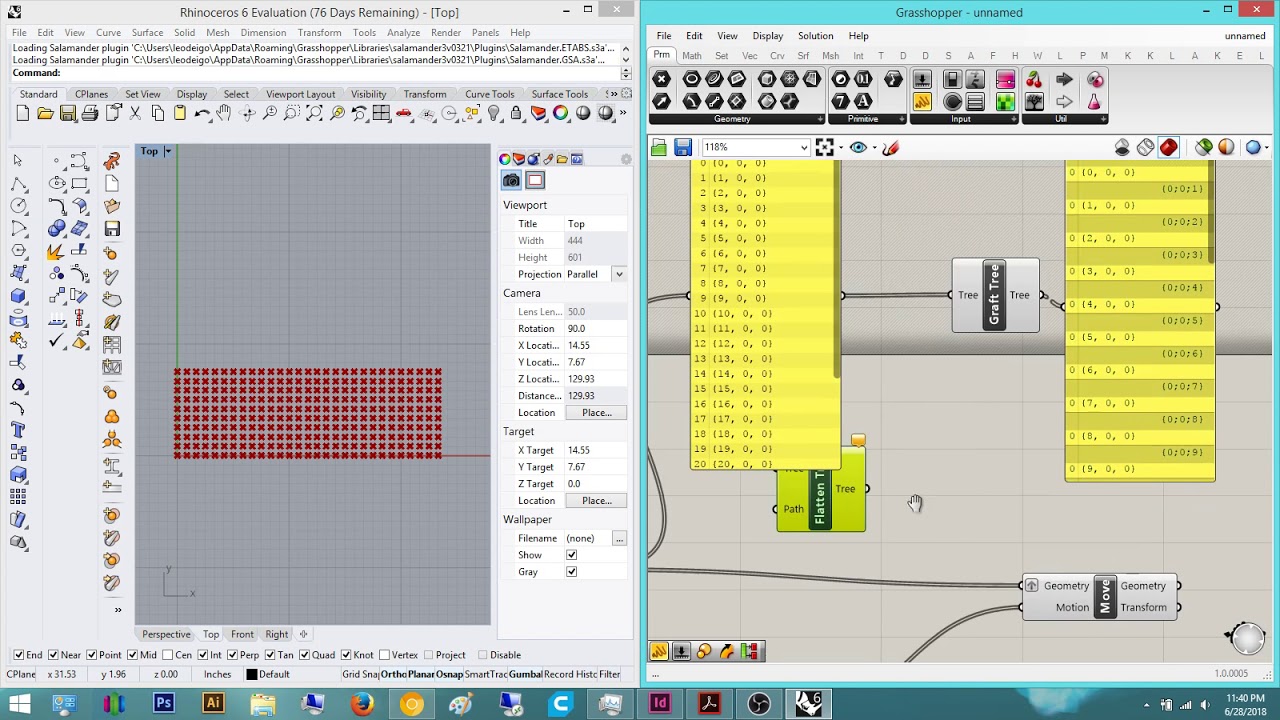Open the 118% zoom level dropdown
Screen dimensions: 1280x720
coord(803,148)
